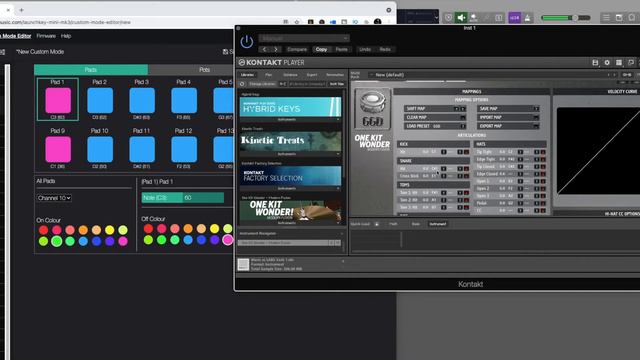Image resolution: width=640 pixels, height=360 pixels.
Task: Click the list view icon in DAW toolbar
Action: pyautogui.click(x=606, y=18)
